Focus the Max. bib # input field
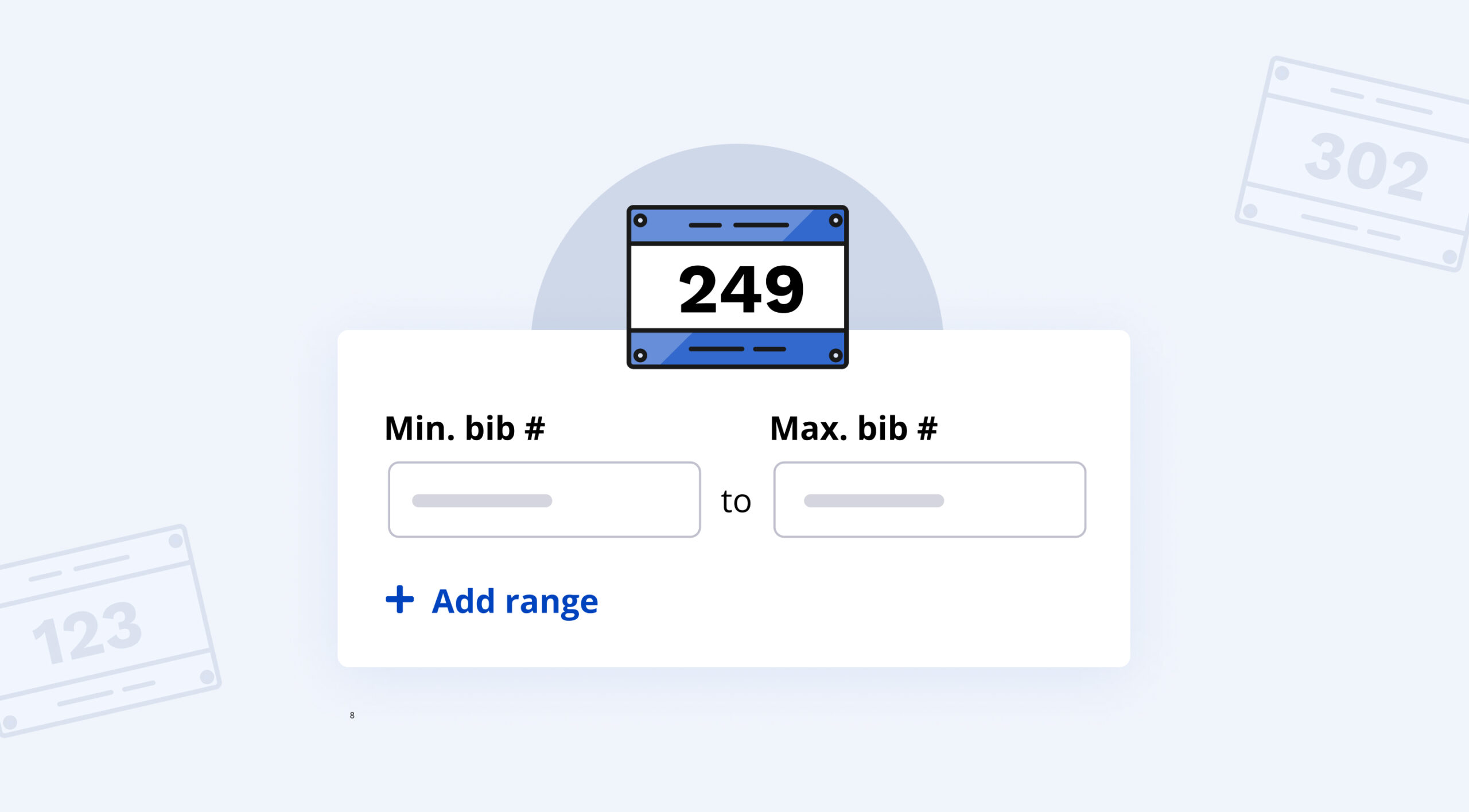The image size is (1469, 812). [1010, 500]
